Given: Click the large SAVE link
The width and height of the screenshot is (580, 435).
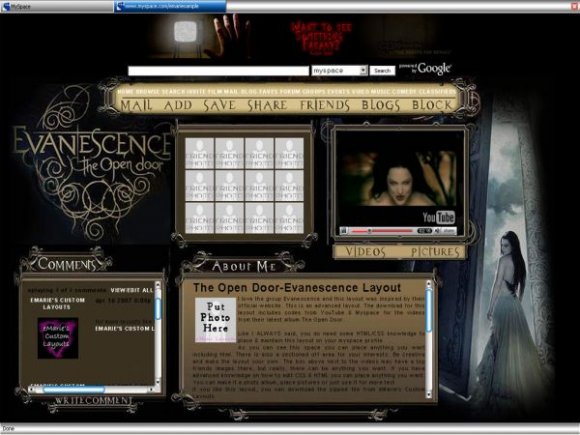Looking at the screenshot, I should point(219,105).
